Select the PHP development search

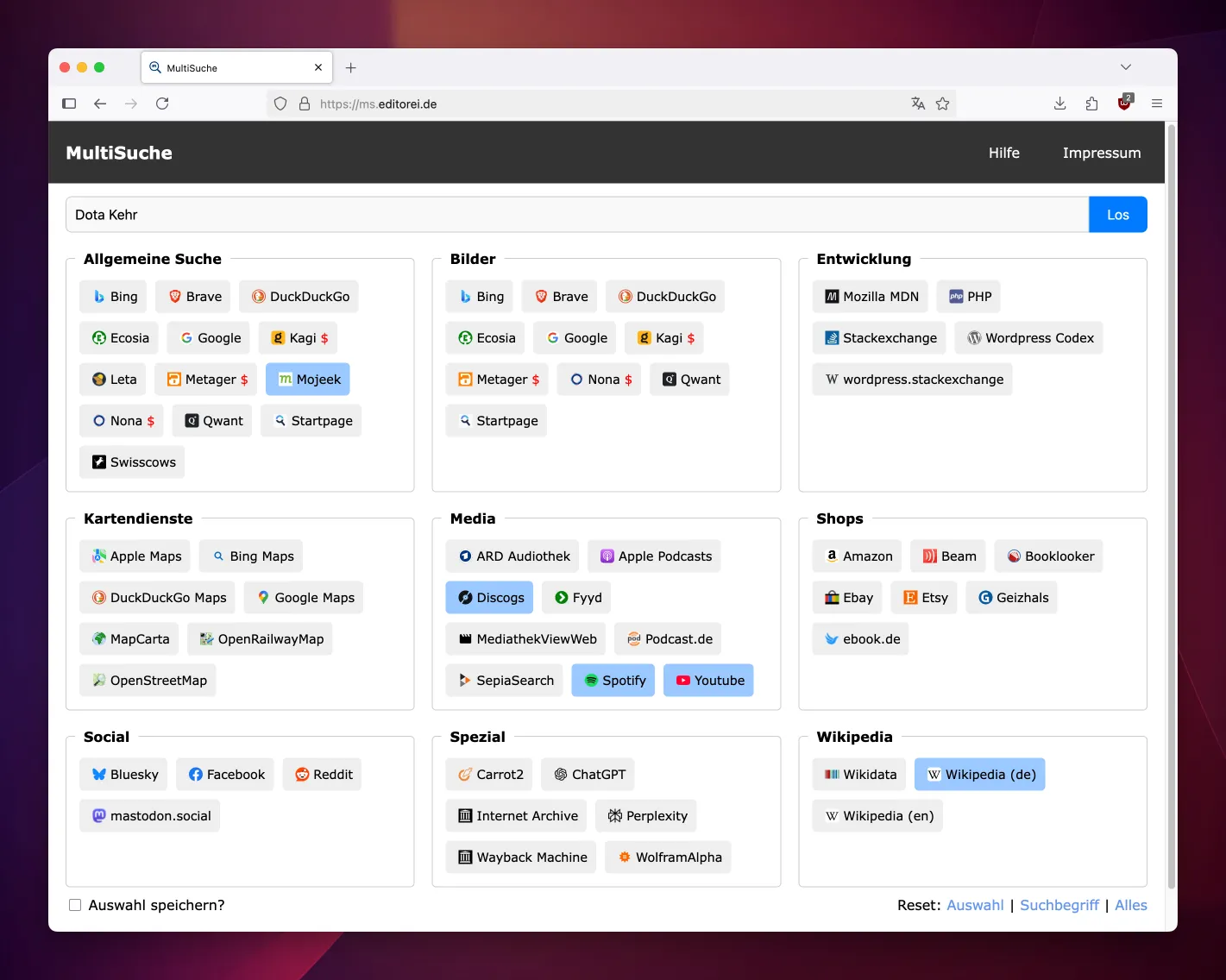(969, 297)
